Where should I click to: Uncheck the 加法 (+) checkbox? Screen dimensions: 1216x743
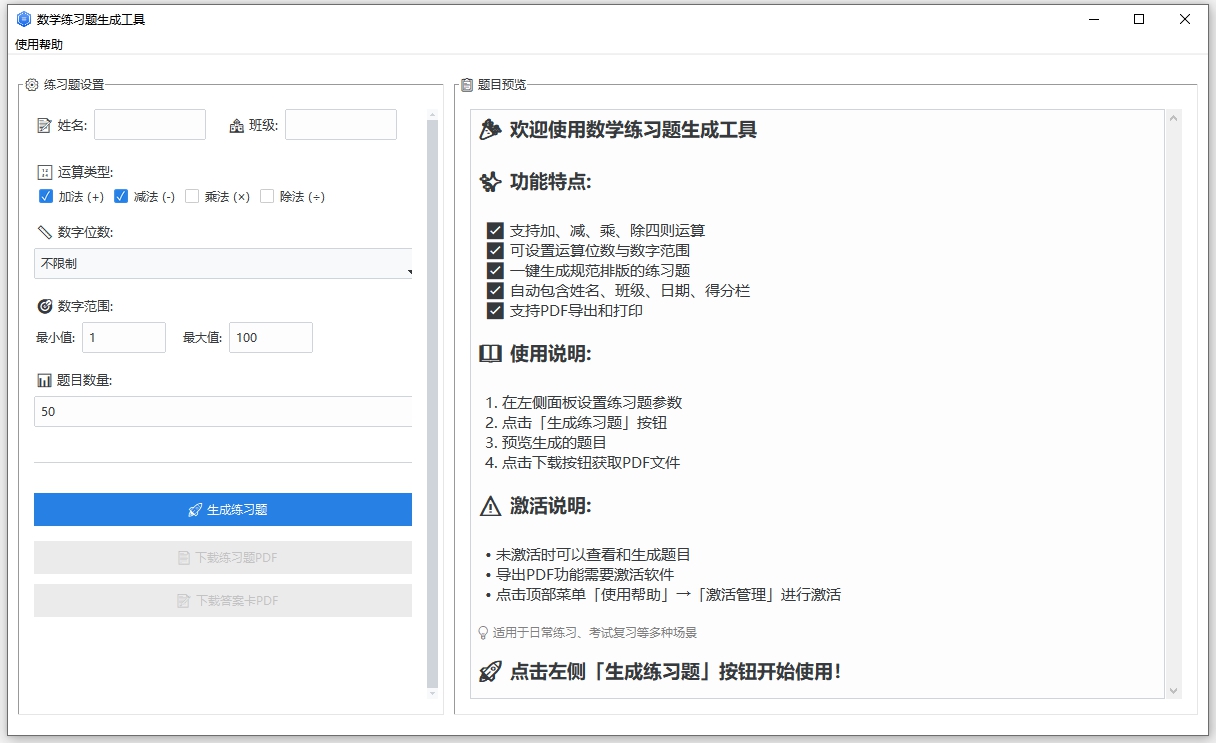click(x=45, y=196)
